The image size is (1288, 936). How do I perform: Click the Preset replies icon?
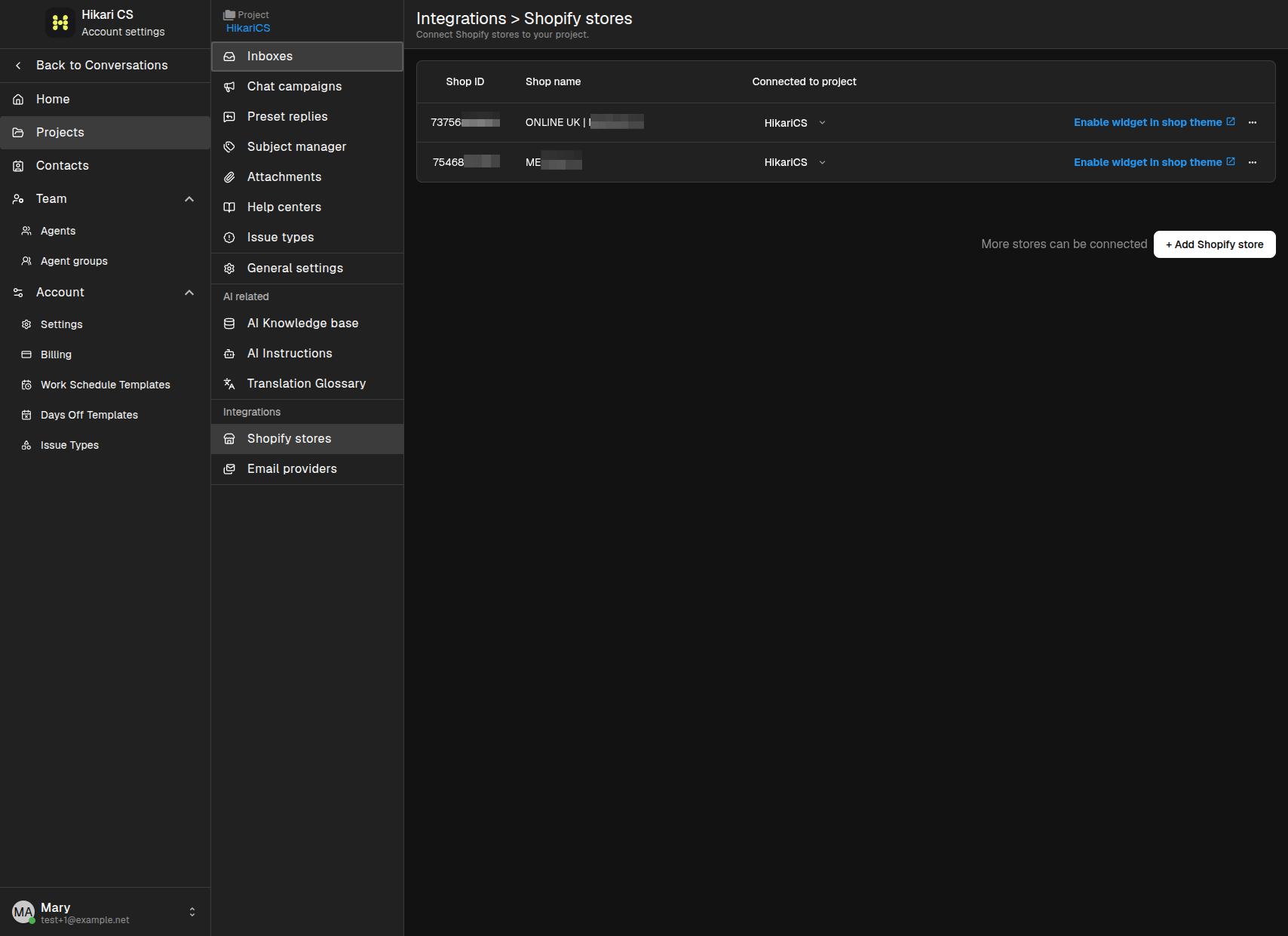coord(229,117)
